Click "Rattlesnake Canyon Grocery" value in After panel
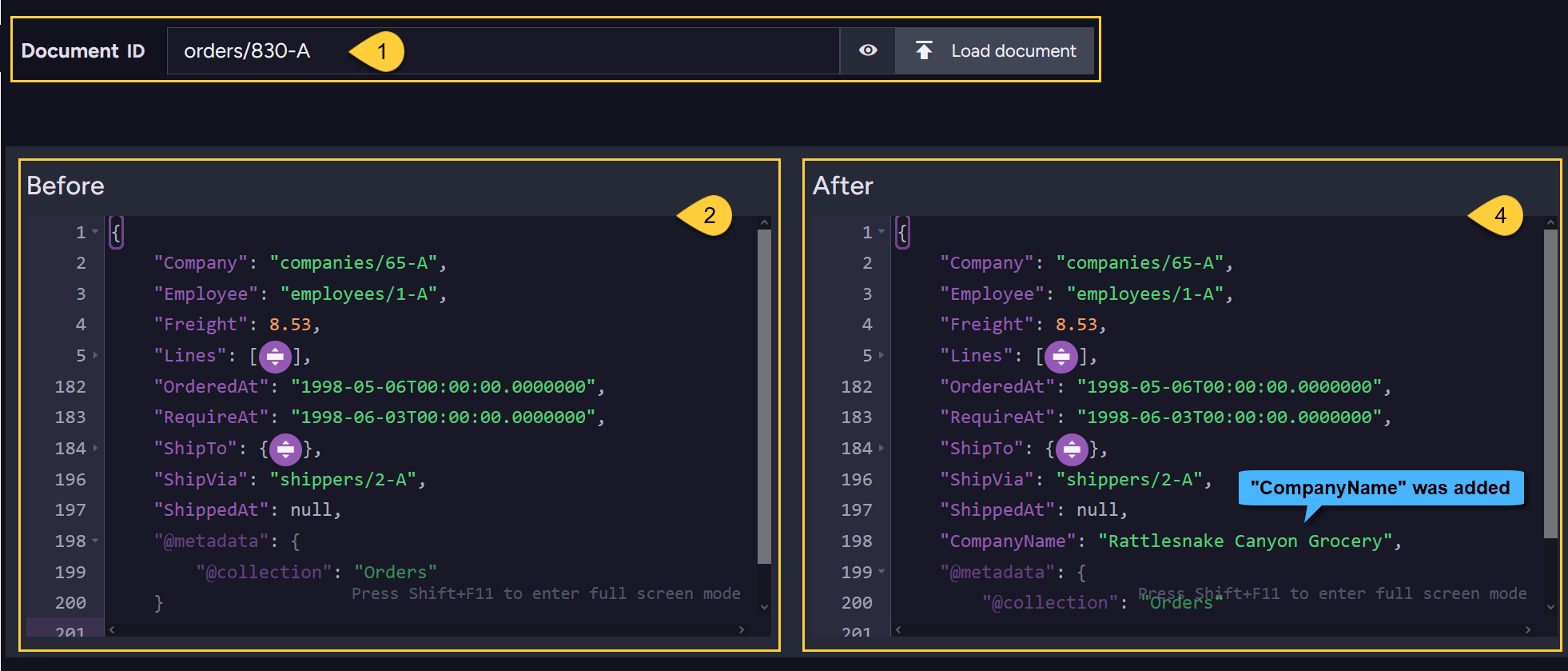 click(1245, 541)
